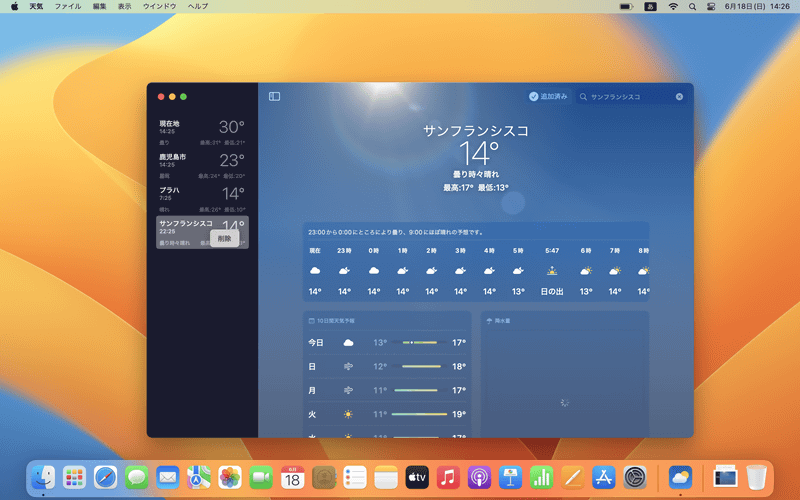Open Calendar from the Dock

(292, 478)
